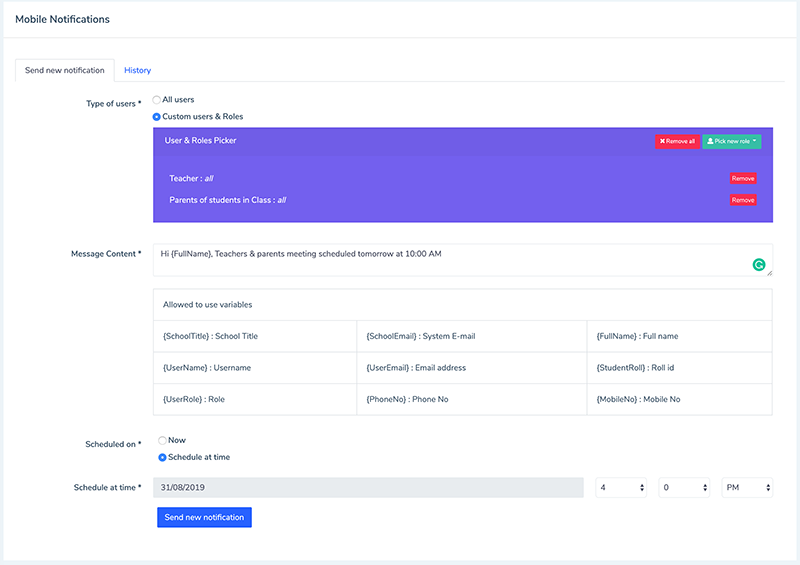
Task: Select Custom users & Roles radio option
Action: pos(157,117)
